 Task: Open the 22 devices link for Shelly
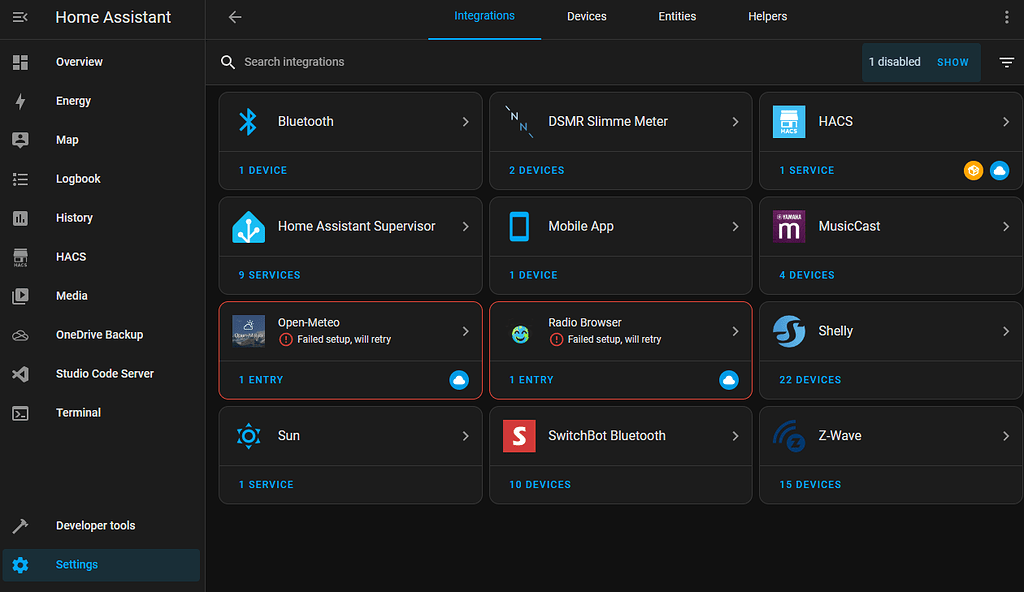click(810, 380)
